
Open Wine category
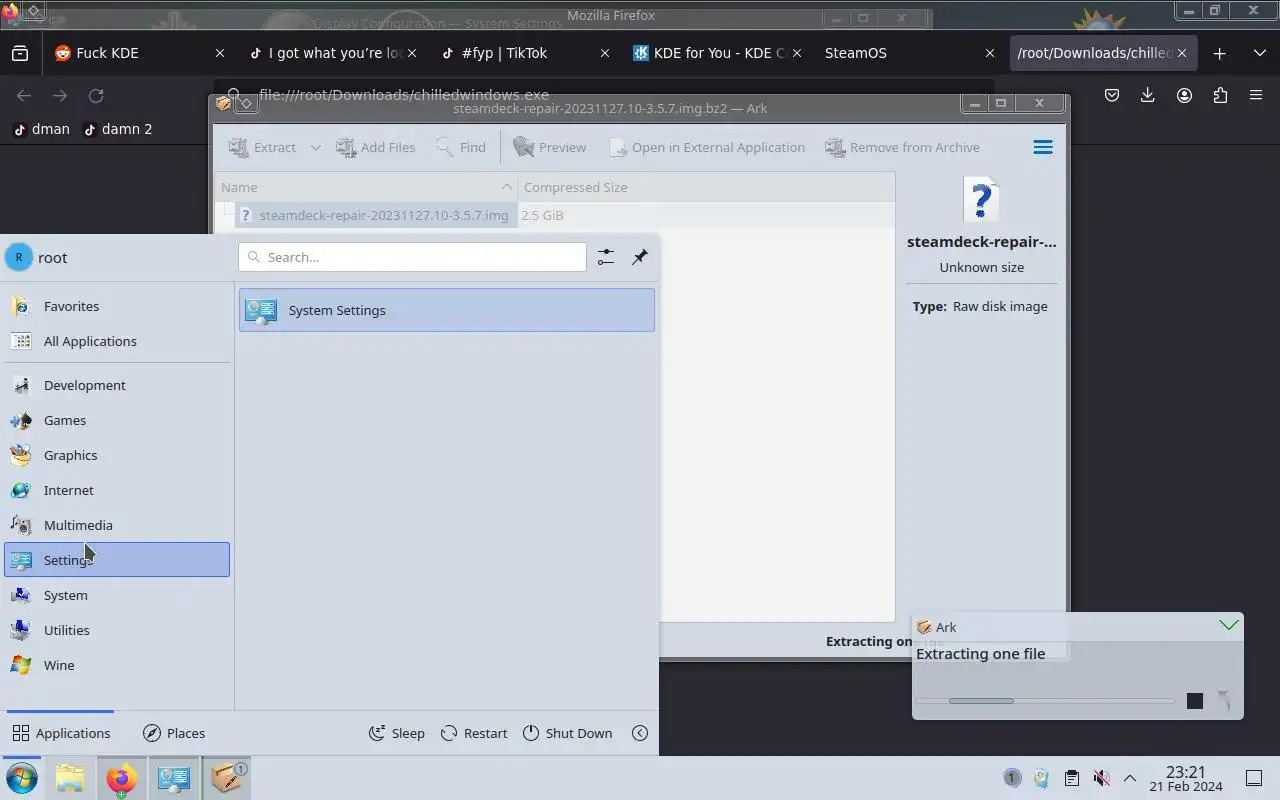pos(117,665)
